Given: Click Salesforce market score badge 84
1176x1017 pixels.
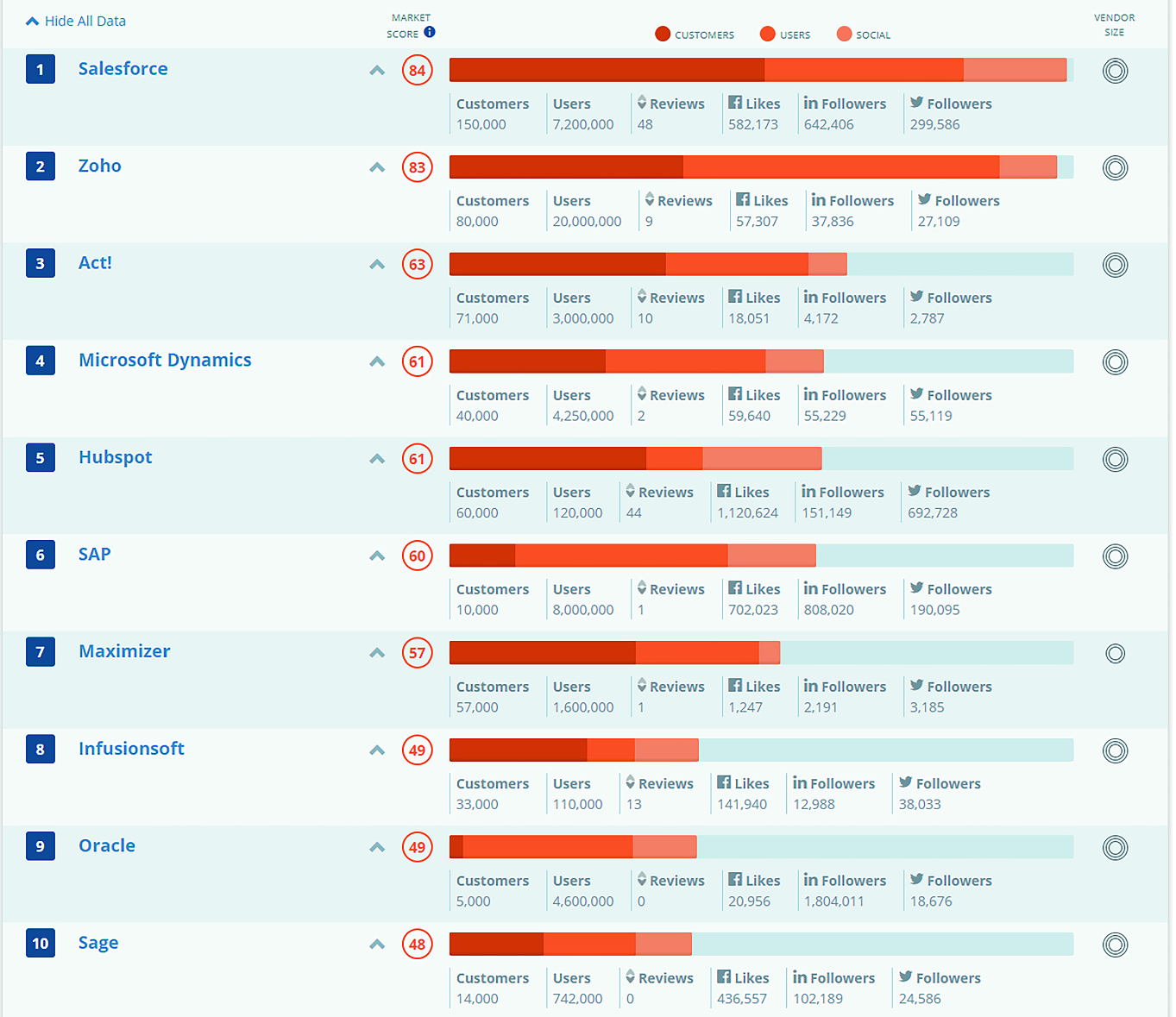Looking at the screenshot, I should tap(418, 71).
